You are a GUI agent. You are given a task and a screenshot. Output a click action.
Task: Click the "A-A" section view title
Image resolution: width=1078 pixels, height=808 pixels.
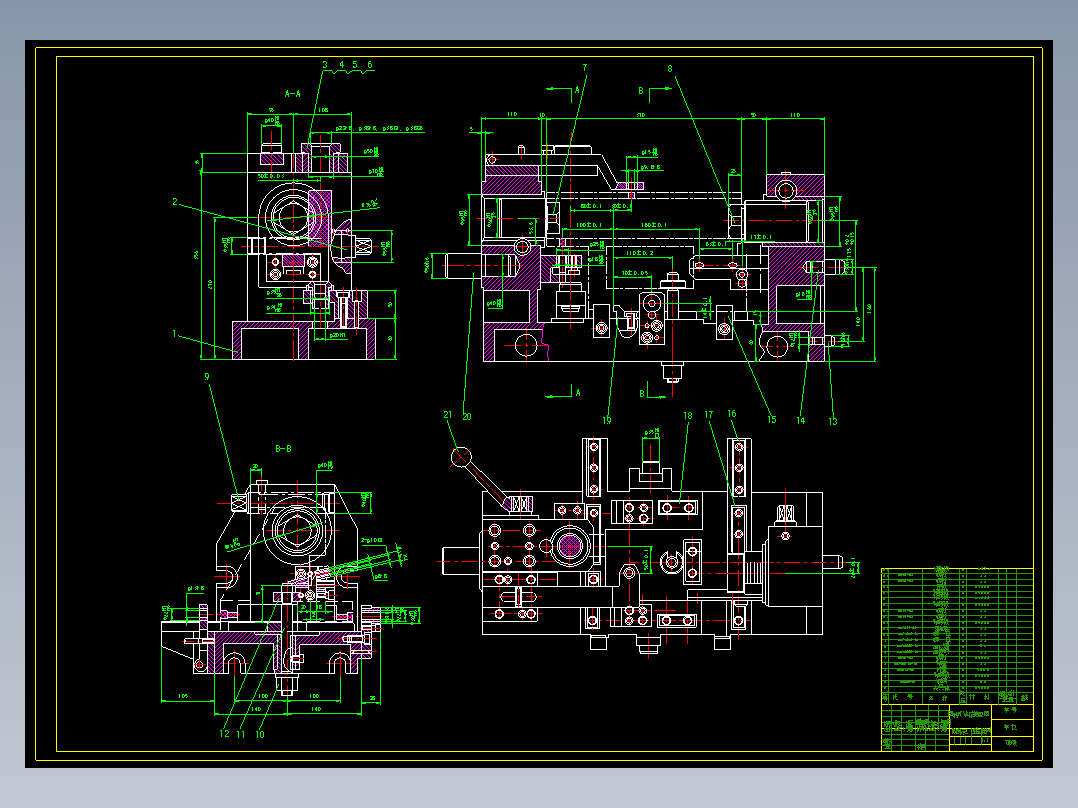[x=293, y=94]
